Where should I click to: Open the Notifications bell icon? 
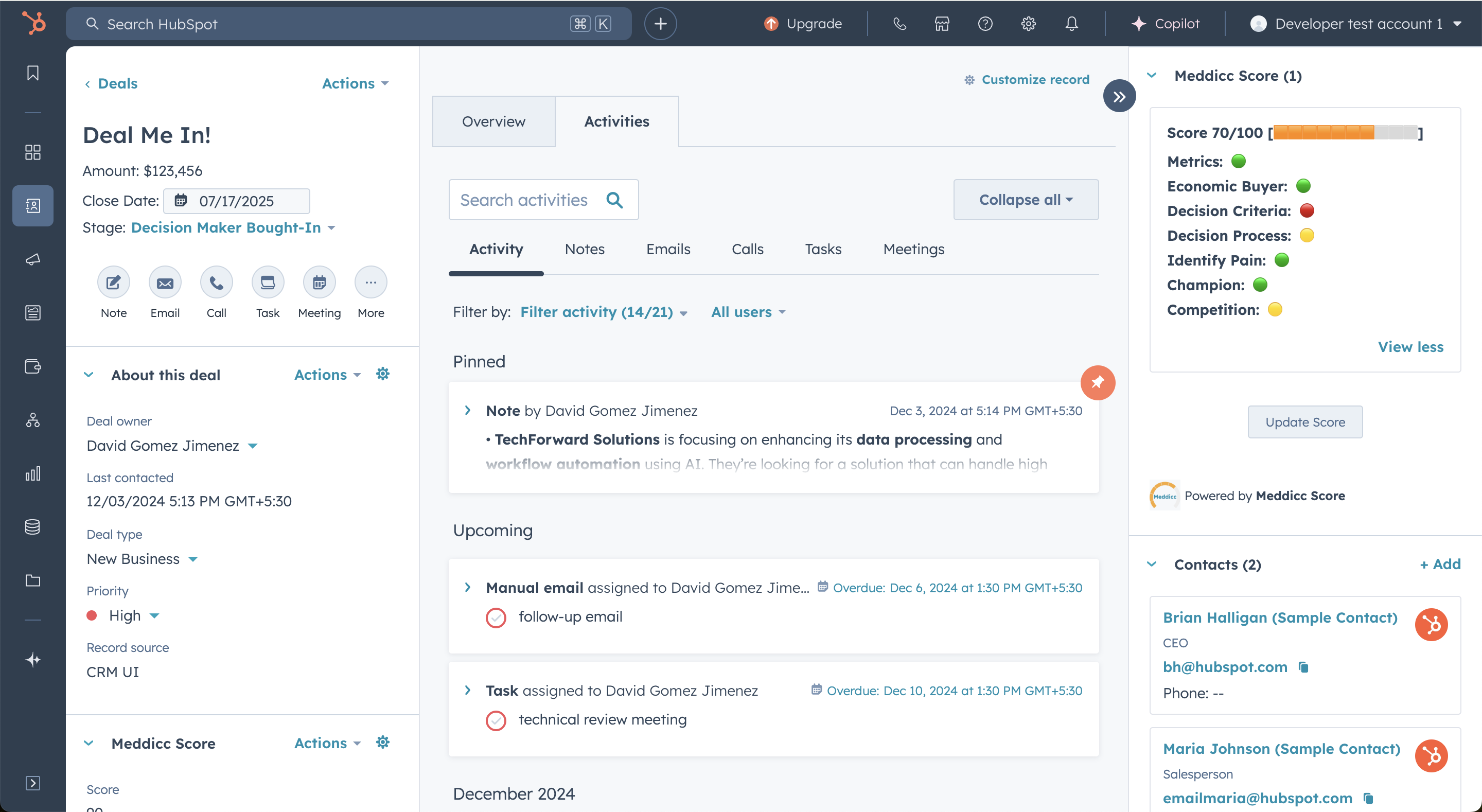click(x=1071, y=24)
